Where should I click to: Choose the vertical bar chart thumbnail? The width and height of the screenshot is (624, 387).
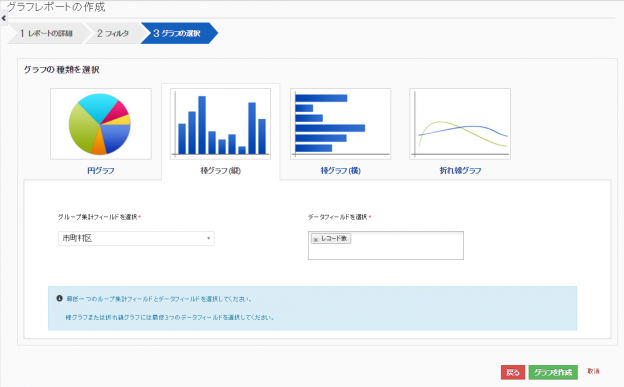(x=220, y=124)
